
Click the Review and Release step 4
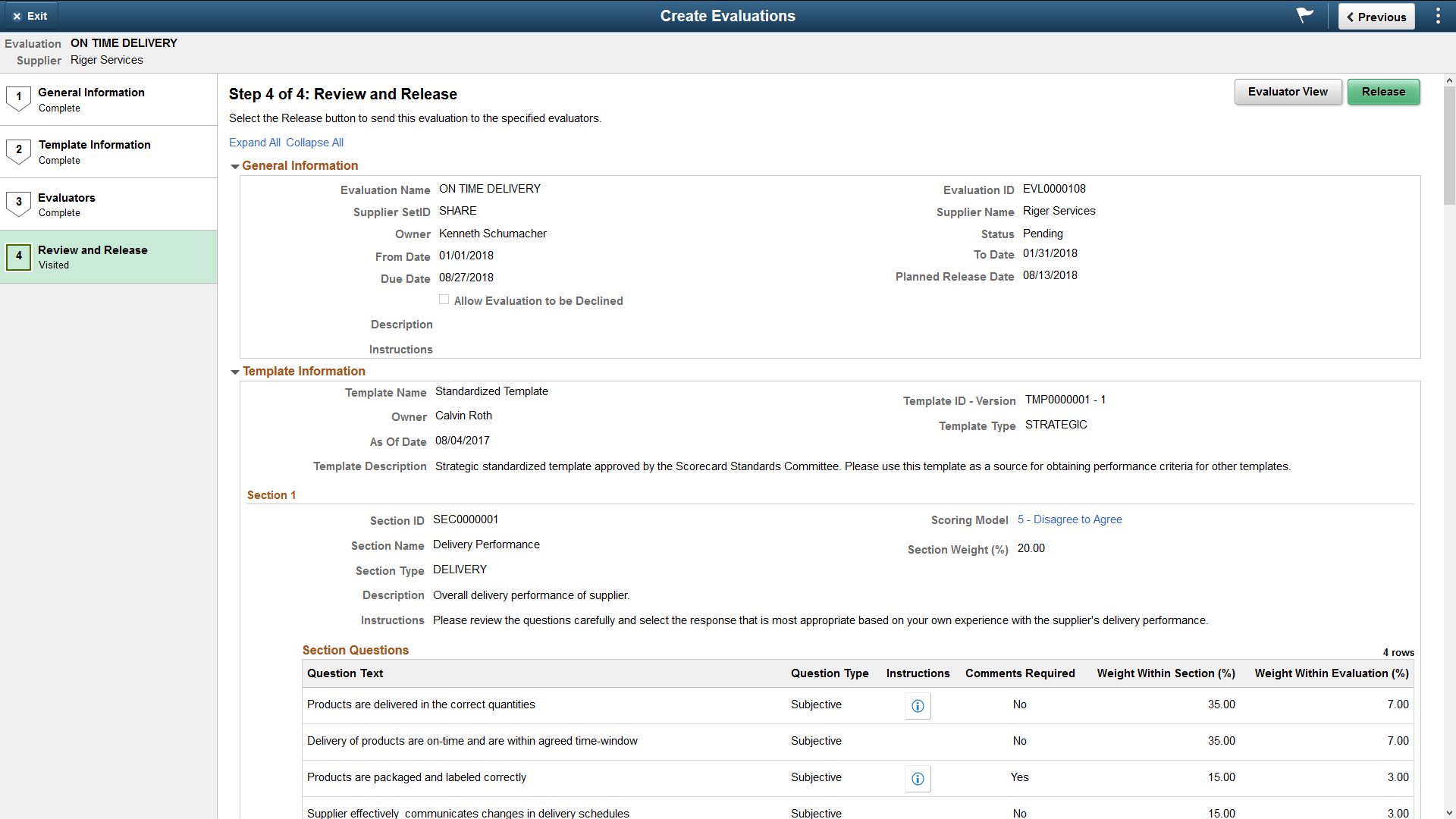[108, 257]
